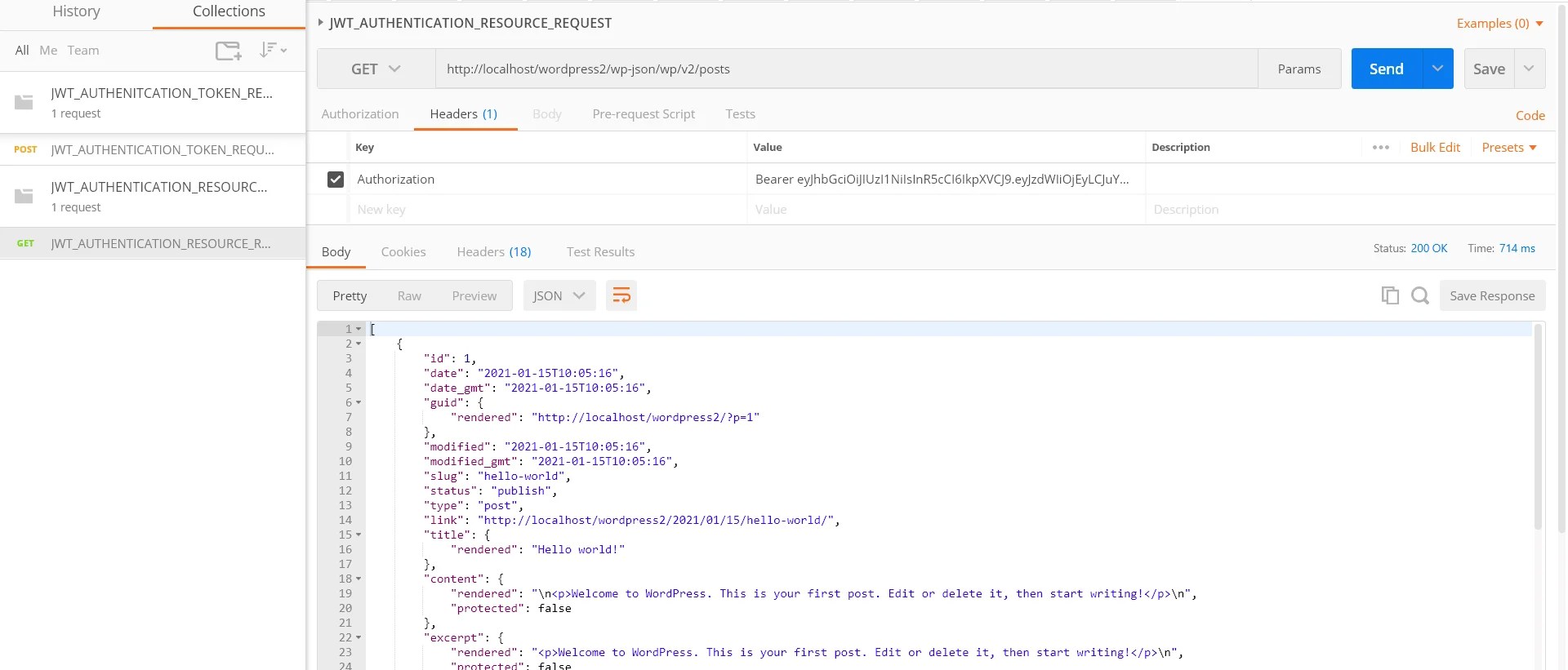Viewport: 1568px width, 670px height.
Task: Click the New key input field
Action: click(548, 210)
